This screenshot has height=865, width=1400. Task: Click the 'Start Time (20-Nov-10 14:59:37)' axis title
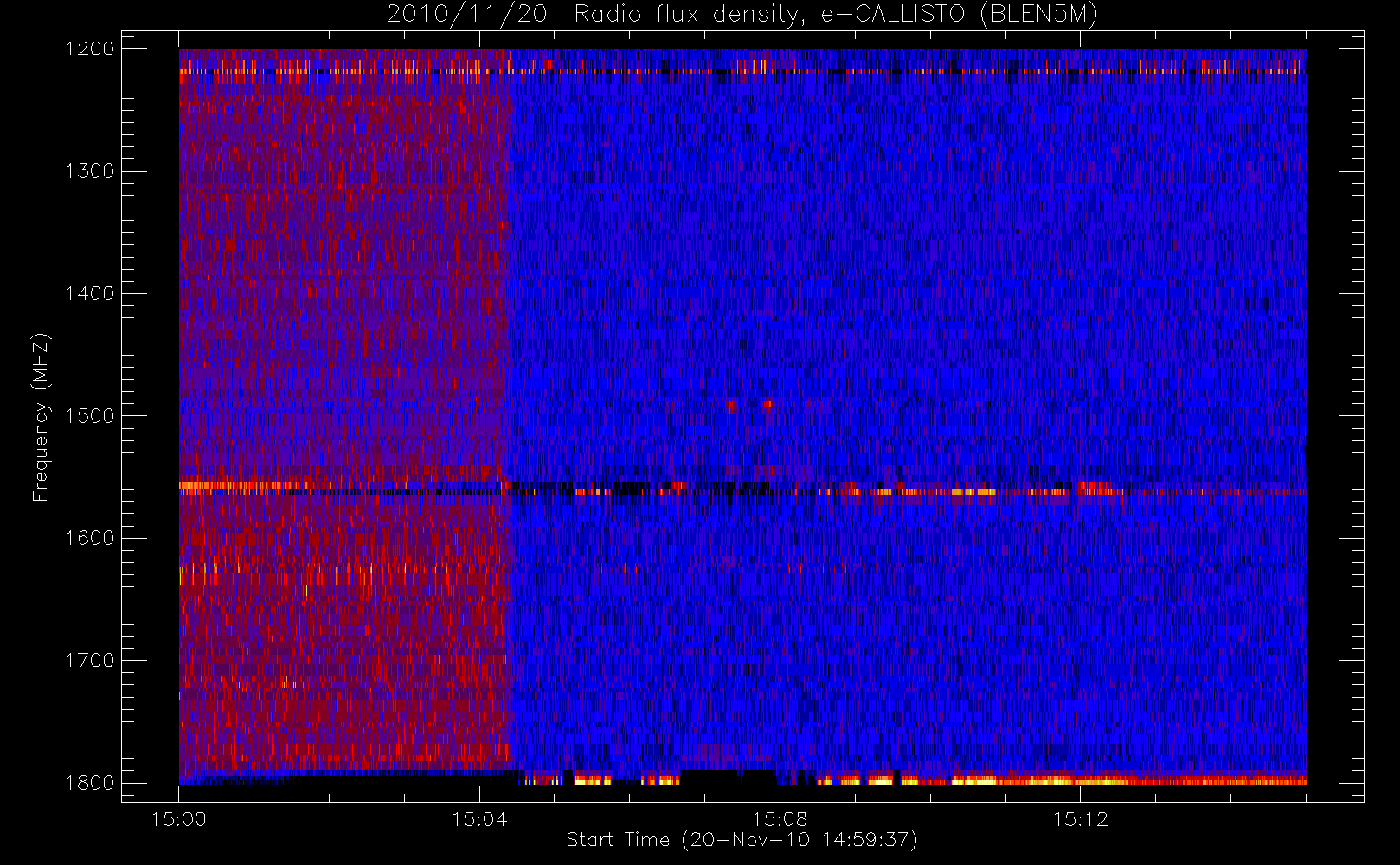coord(742,840)
